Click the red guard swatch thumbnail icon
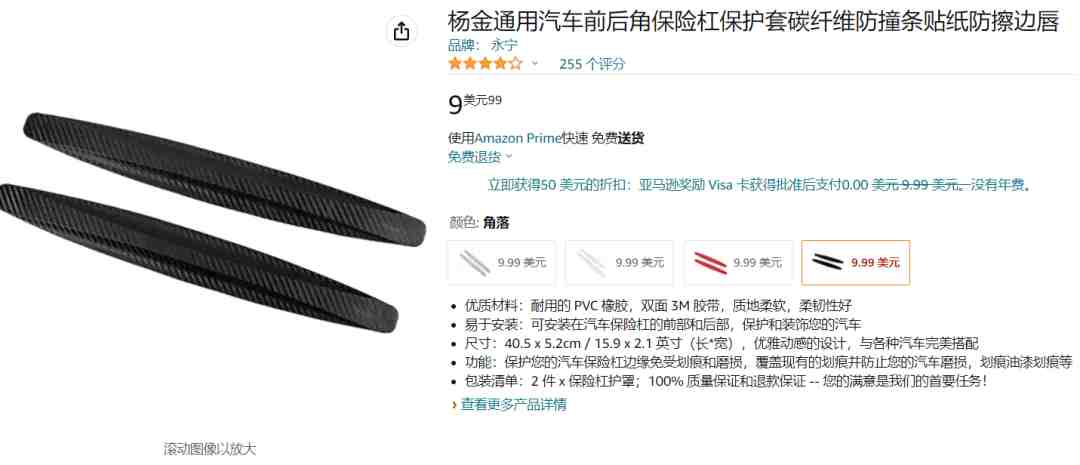1080x465 pixels. click(710, 262)
